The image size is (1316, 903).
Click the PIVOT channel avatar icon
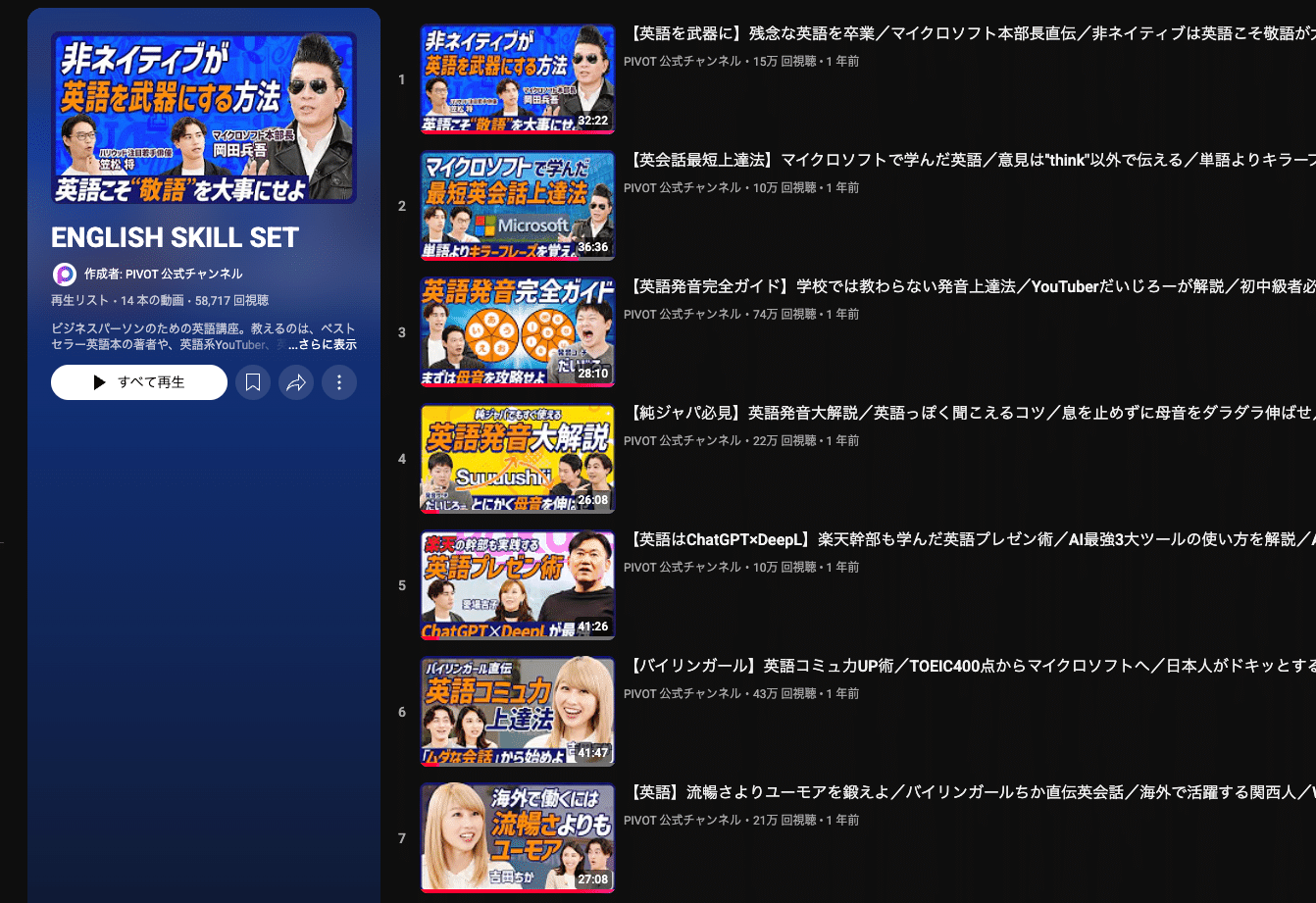(x=65, y=275)
